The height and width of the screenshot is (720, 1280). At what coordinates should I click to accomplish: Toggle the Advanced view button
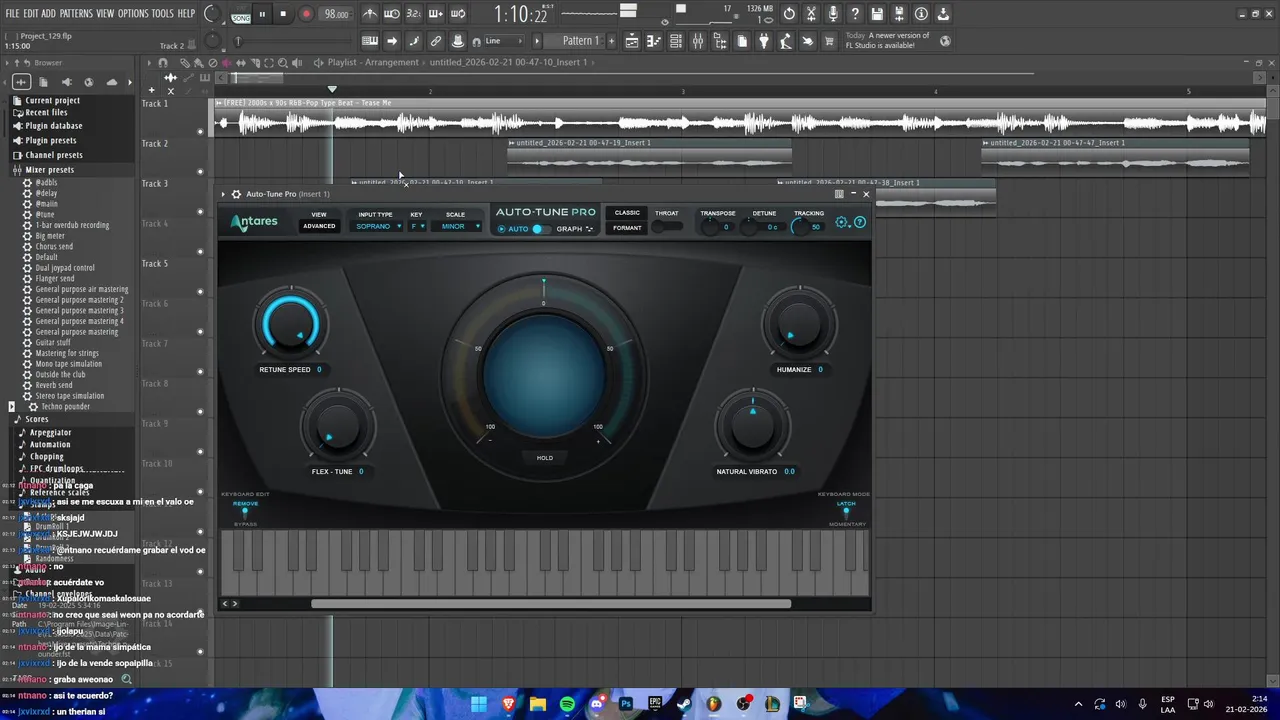pos(319,226)
